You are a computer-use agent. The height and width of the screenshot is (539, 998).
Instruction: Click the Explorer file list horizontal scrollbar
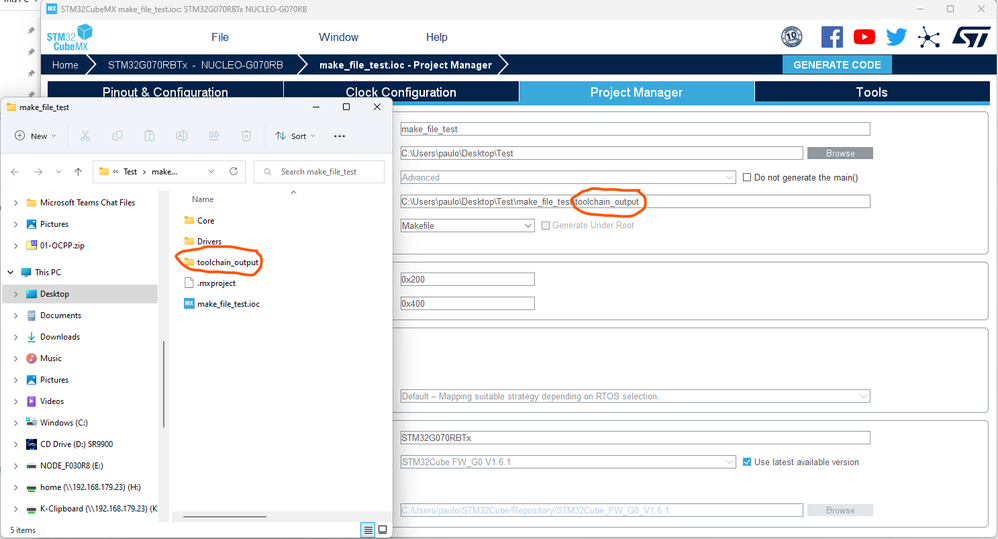click(225, 517)
